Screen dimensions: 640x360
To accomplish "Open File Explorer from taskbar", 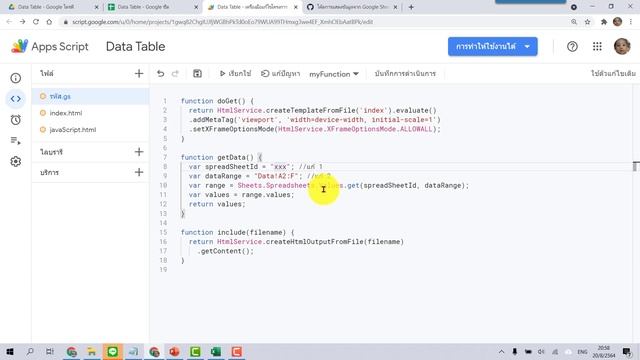I will (x=92, y=351).
